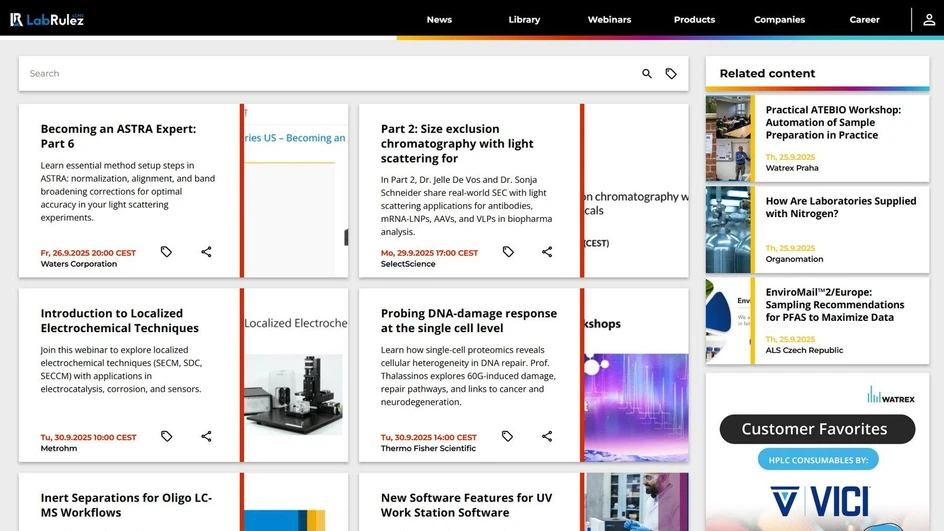Click tag icon on Localized Electrochemical Techniques card

(166, 436)
